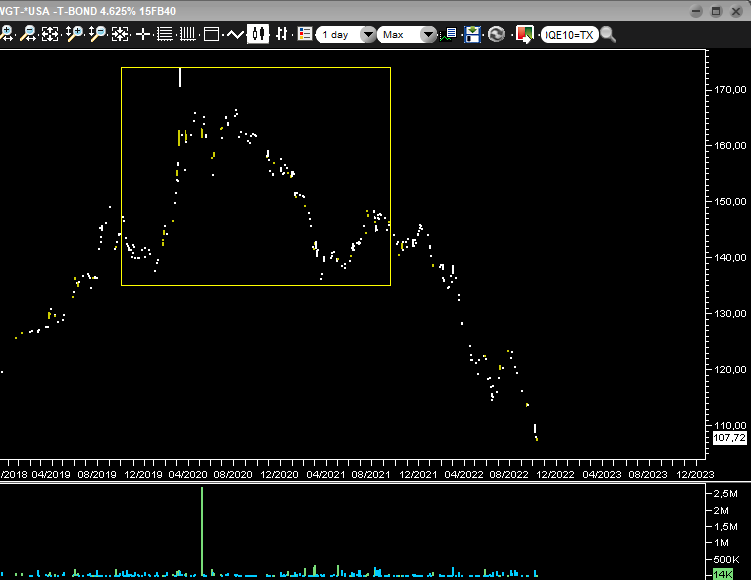The image size is (751, 580).
Task: Switch to line chart style
Action: tap(235, 34)
